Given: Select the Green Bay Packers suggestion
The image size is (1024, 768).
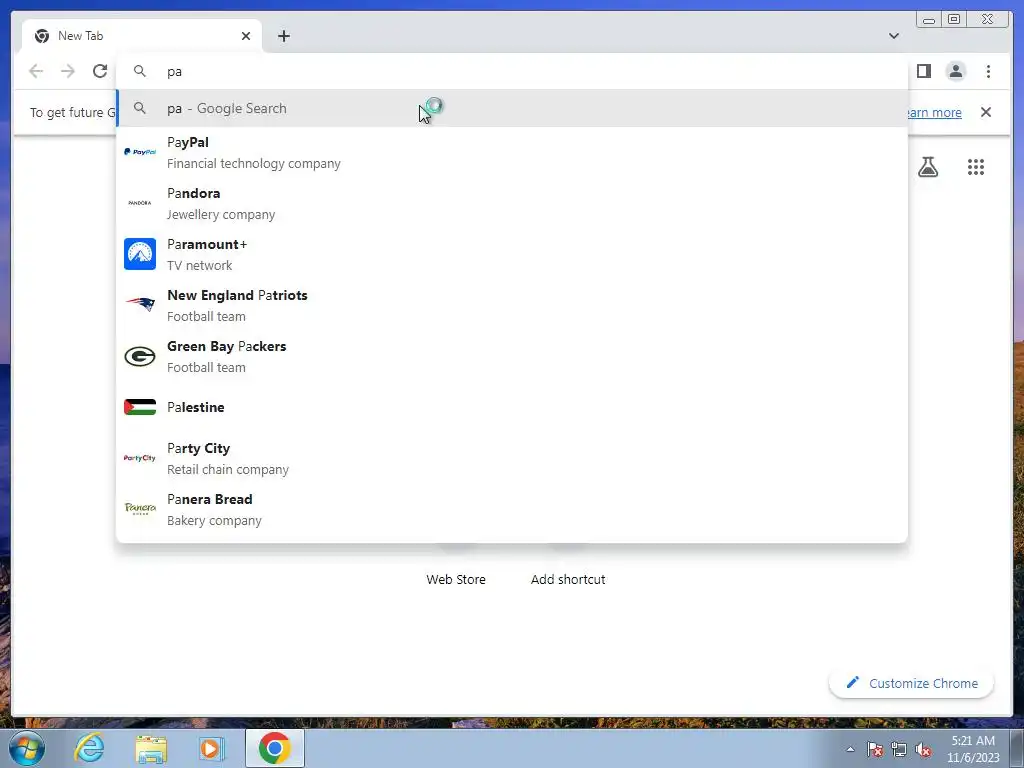Looking at the screenshot, I should (512, 356).
